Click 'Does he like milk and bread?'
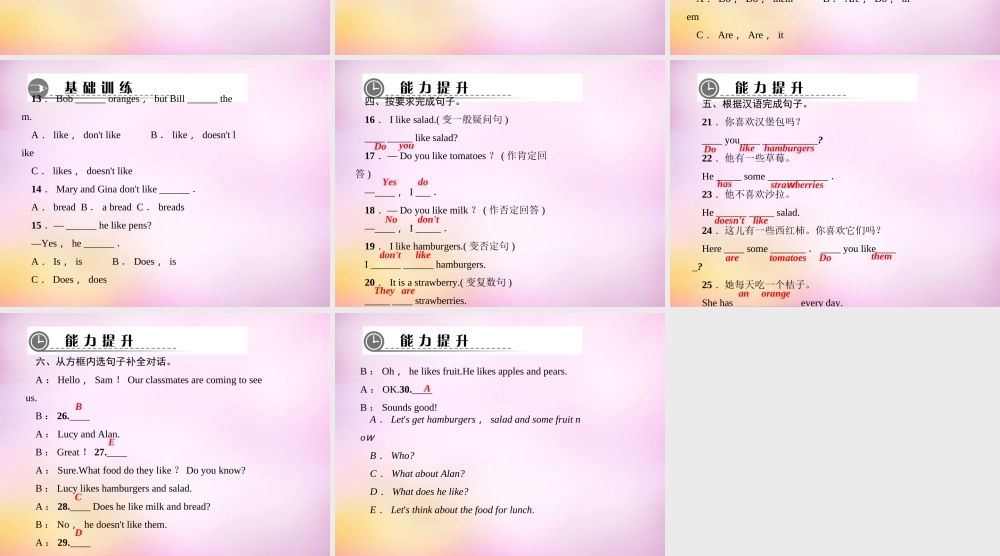The height and width of the screenshot is (556, 1000). coord(152,507)
